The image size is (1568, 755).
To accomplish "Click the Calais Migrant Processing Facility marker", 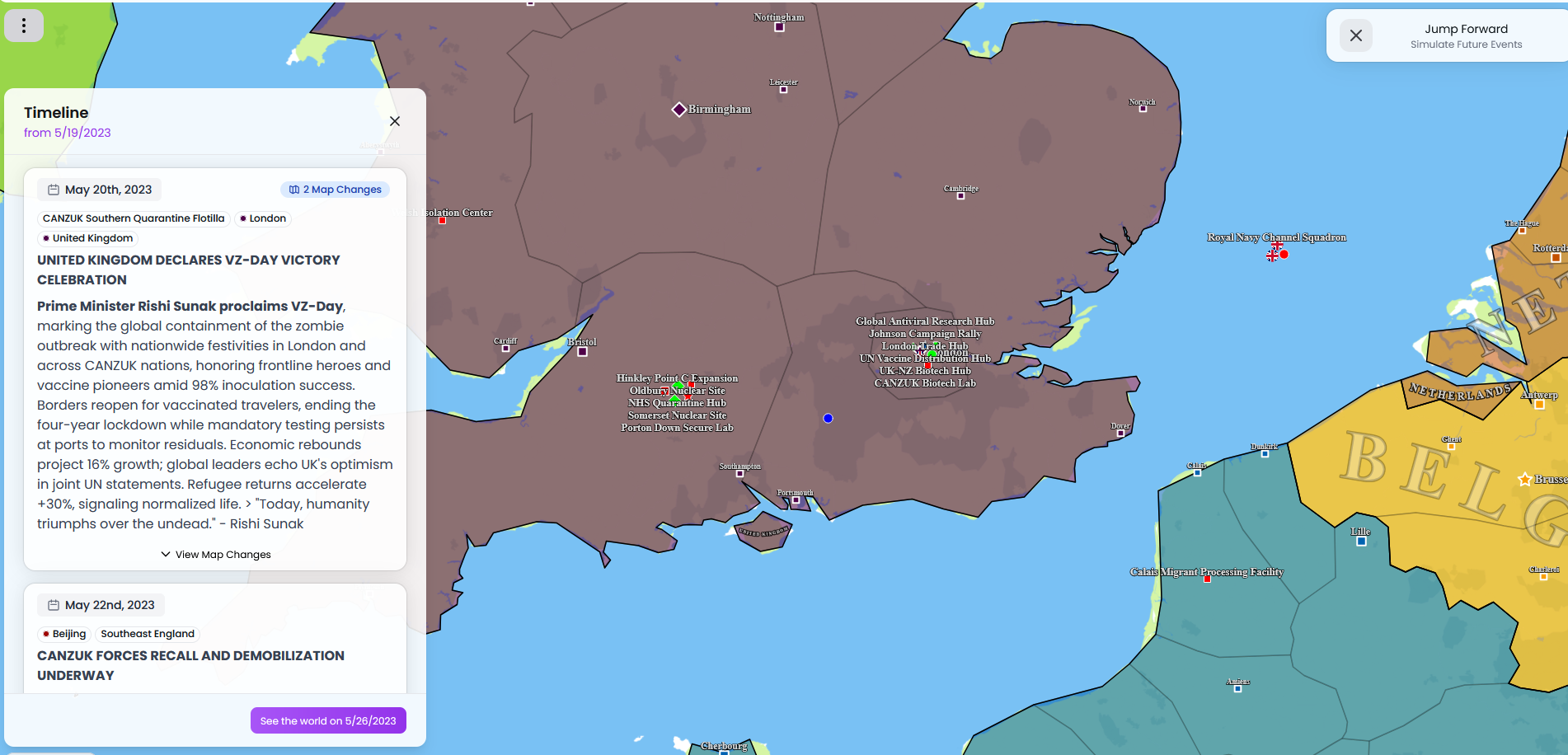I will (x=1207, y=579).
